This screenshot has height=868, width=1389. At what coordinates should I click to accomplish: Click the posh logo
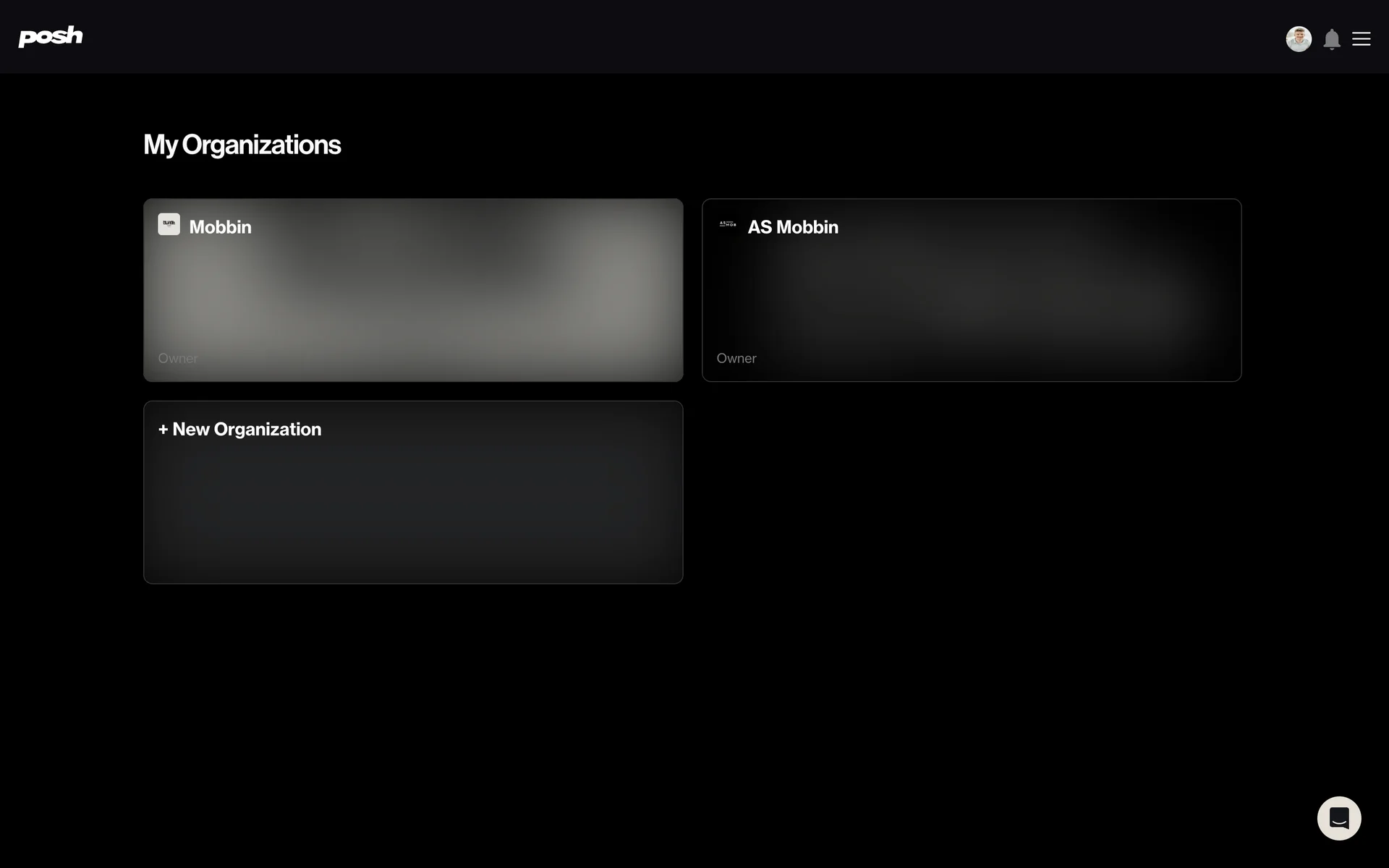(x=50, y=36)
